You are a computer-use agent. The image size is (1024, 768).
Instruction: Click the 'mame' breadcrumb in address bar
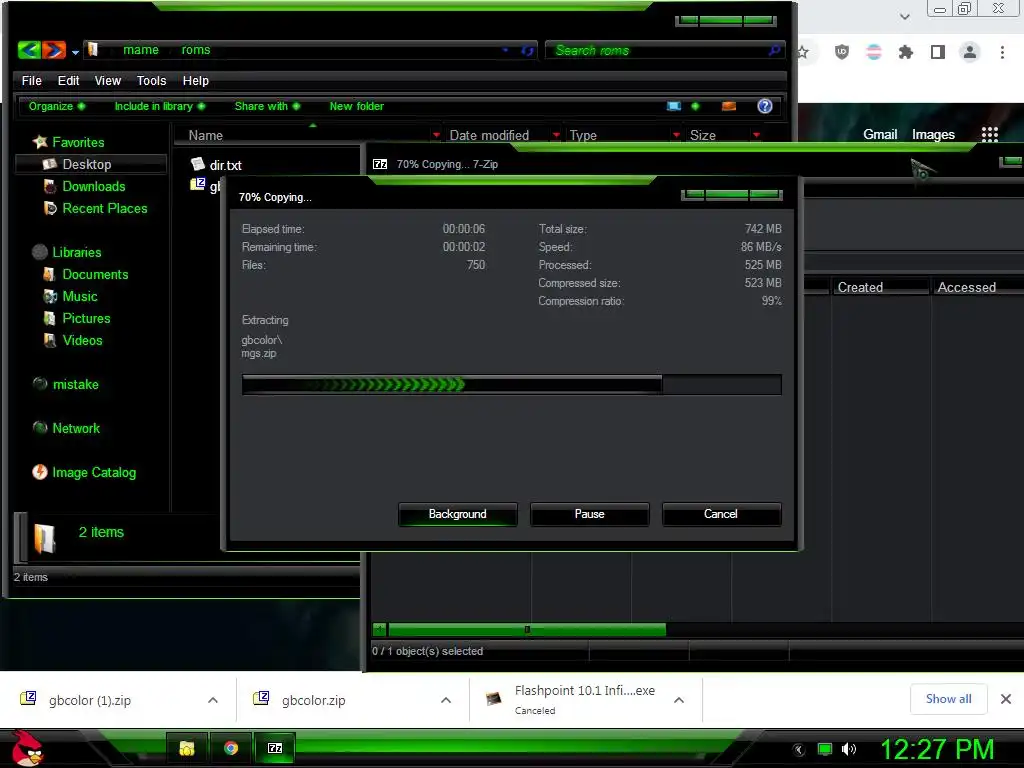[x=141, y=50]
